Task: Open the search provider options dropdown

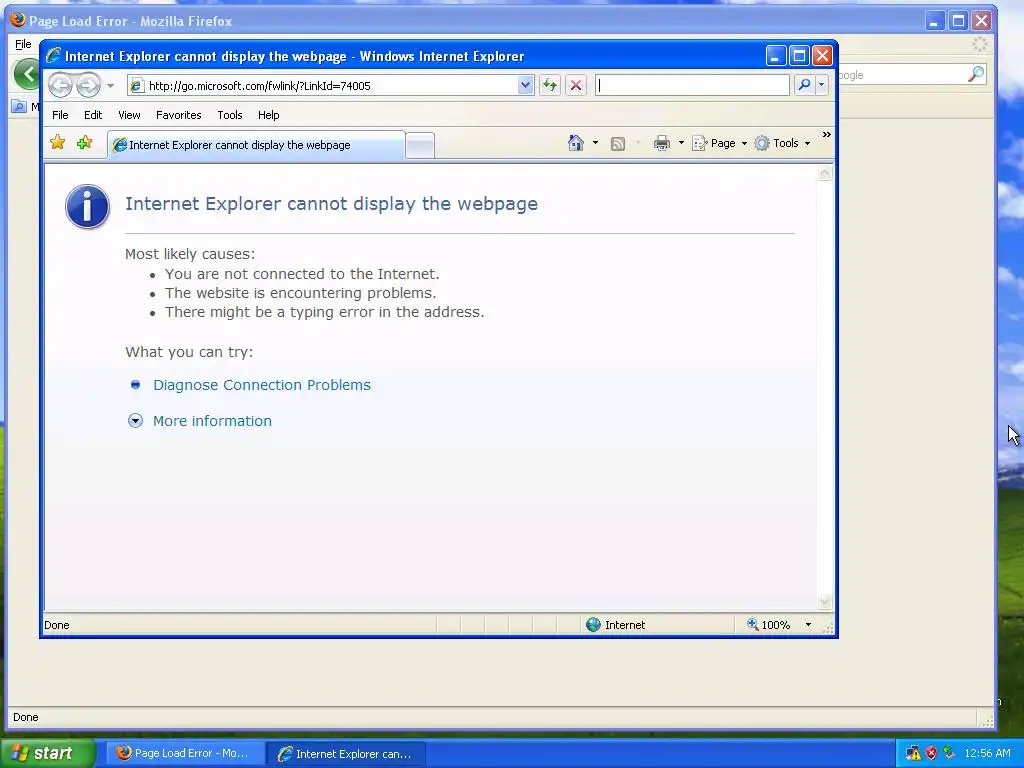Action: point(822,85)
